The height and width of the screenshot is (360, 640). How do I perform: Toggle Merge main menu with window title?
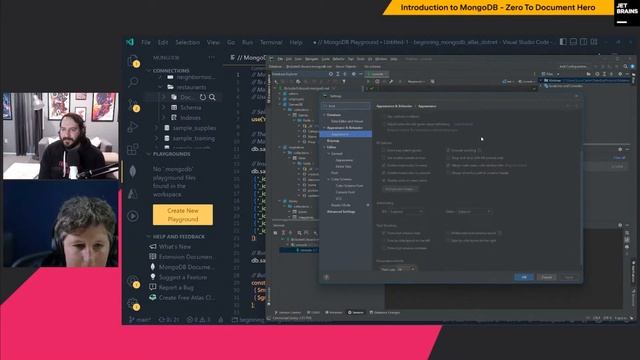[x=448, y=165]
